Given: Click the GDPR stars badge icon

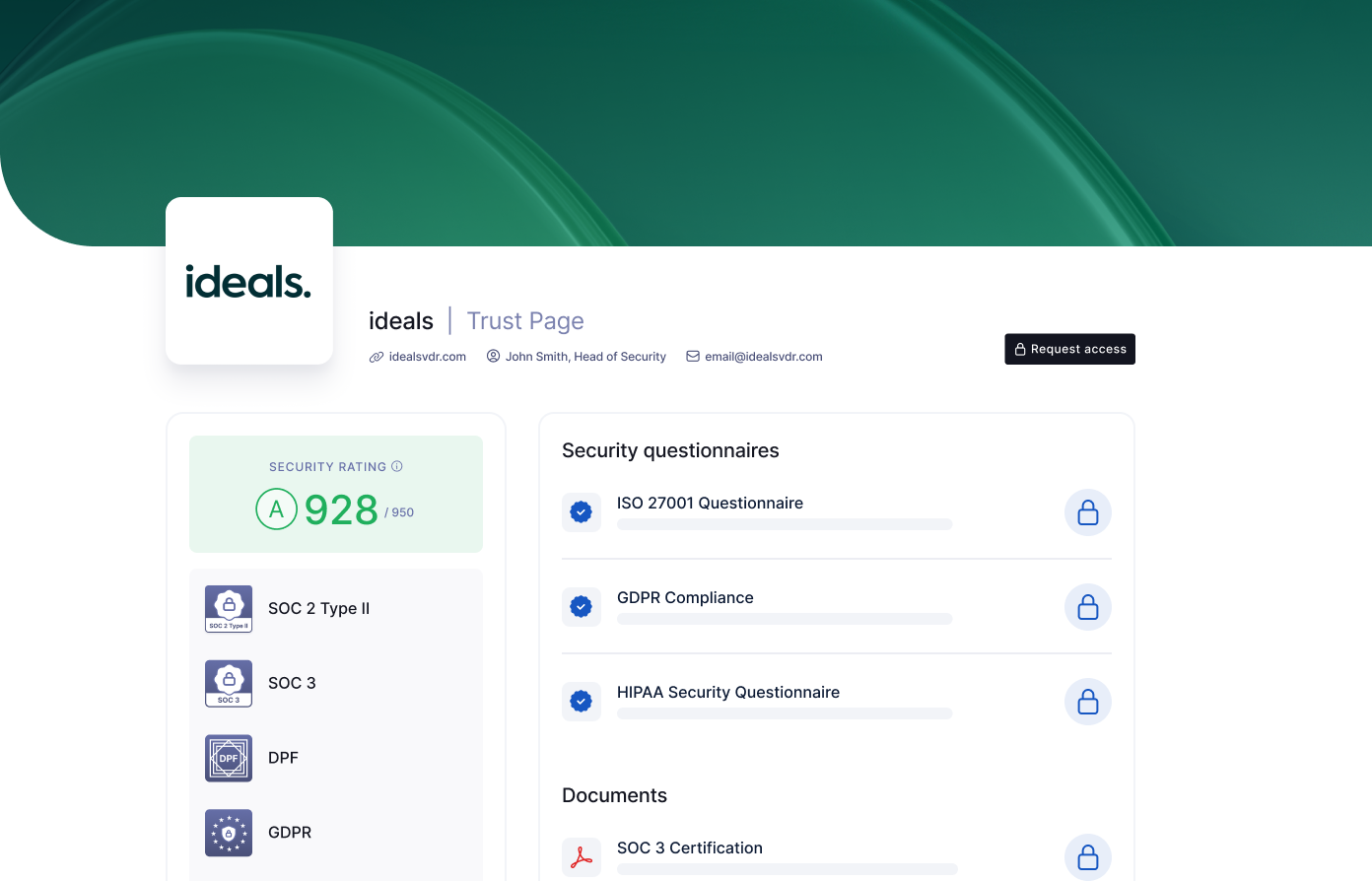Looking at the screenshot, I should pos(229,833).
